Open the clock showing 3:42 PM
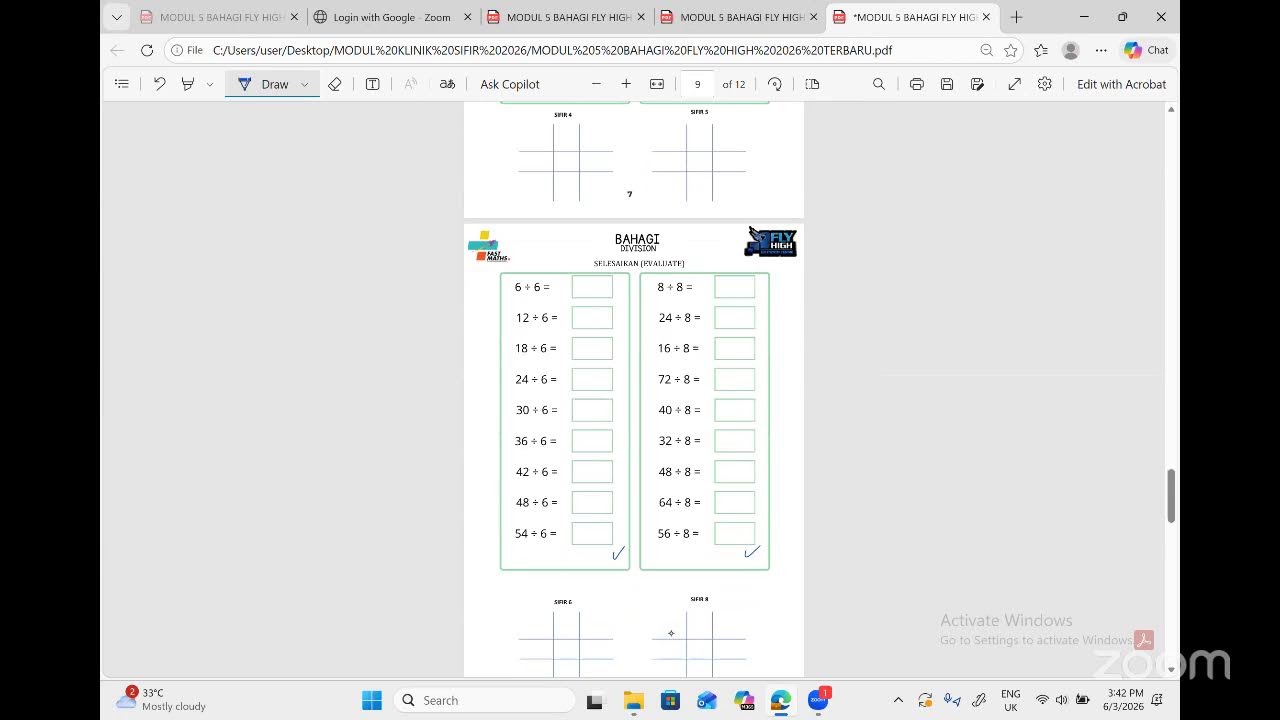The height and width of the screenshot is (720, 1280). (1124, 699)
